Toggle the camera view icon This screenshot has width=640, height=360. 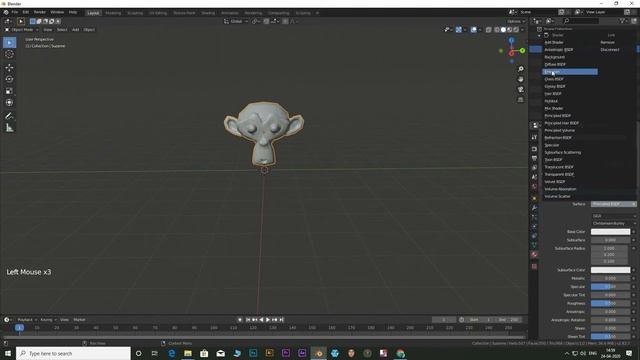pyautogui.click(x=521, y=89)
